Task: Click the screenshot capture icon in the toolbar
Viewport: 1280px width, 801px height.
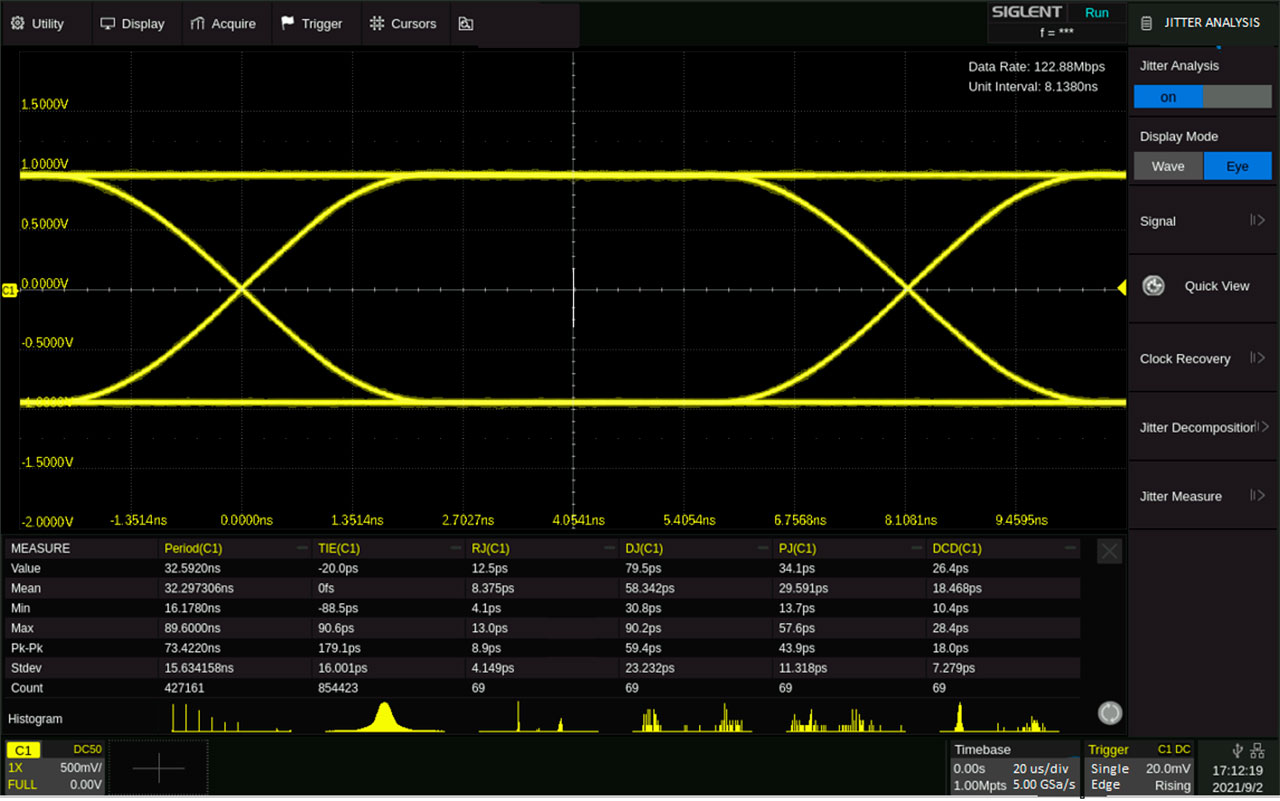Action: (x=465, y=23)
